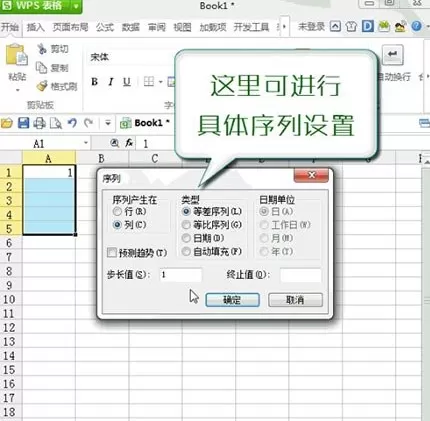Select Month (月) date unit radio

click(x=264, y=238)
